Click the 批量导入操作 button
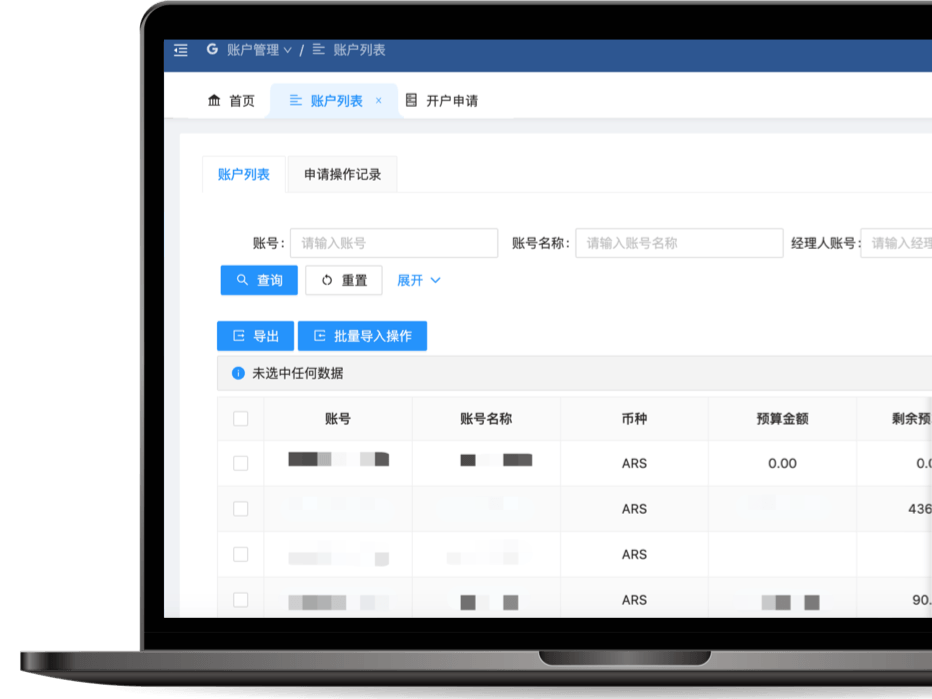The width and height of the screenshot is (932, 699). (x=362, y=335)
